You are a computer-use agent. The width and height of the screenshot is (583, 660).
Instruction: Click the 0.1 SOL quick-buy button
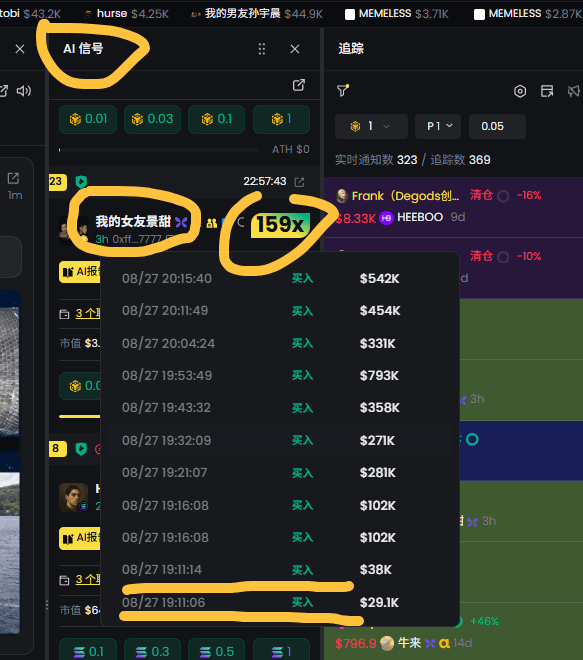pyautogui.click(x=88, y=651)
